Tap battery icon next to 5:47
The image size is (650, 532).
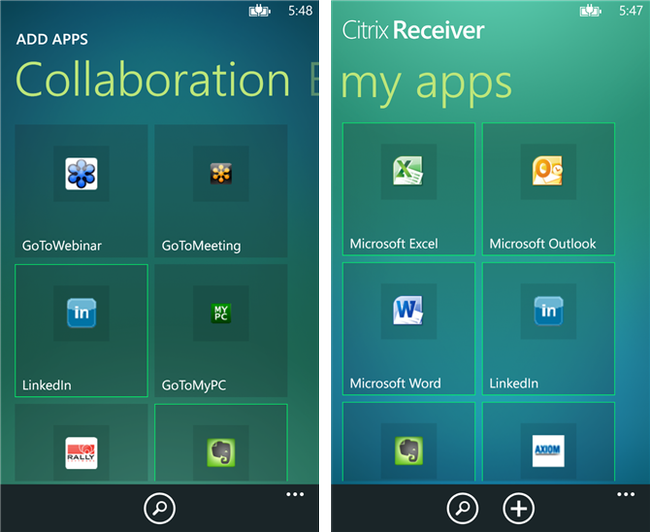[x=590, y=11]
